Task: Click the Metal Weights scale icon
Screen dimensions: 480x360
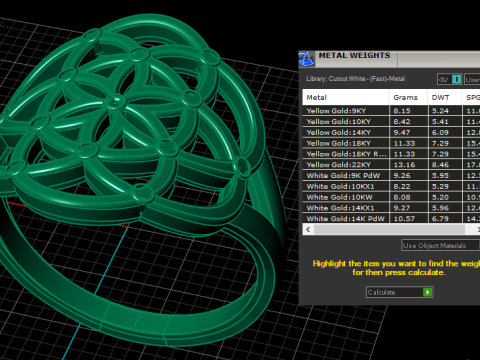Action: [x=306, y=59]
